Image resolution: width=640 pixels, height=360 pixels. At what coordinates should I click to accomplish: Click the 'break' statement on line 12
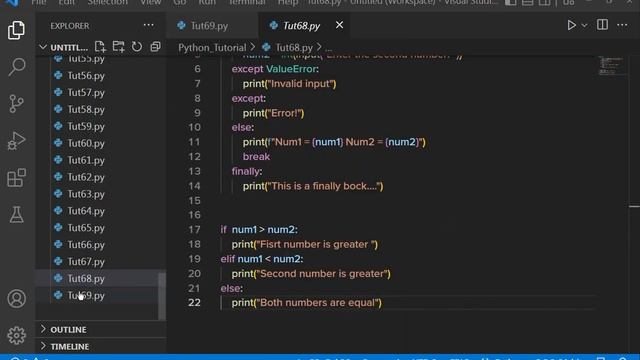[256, 157]
